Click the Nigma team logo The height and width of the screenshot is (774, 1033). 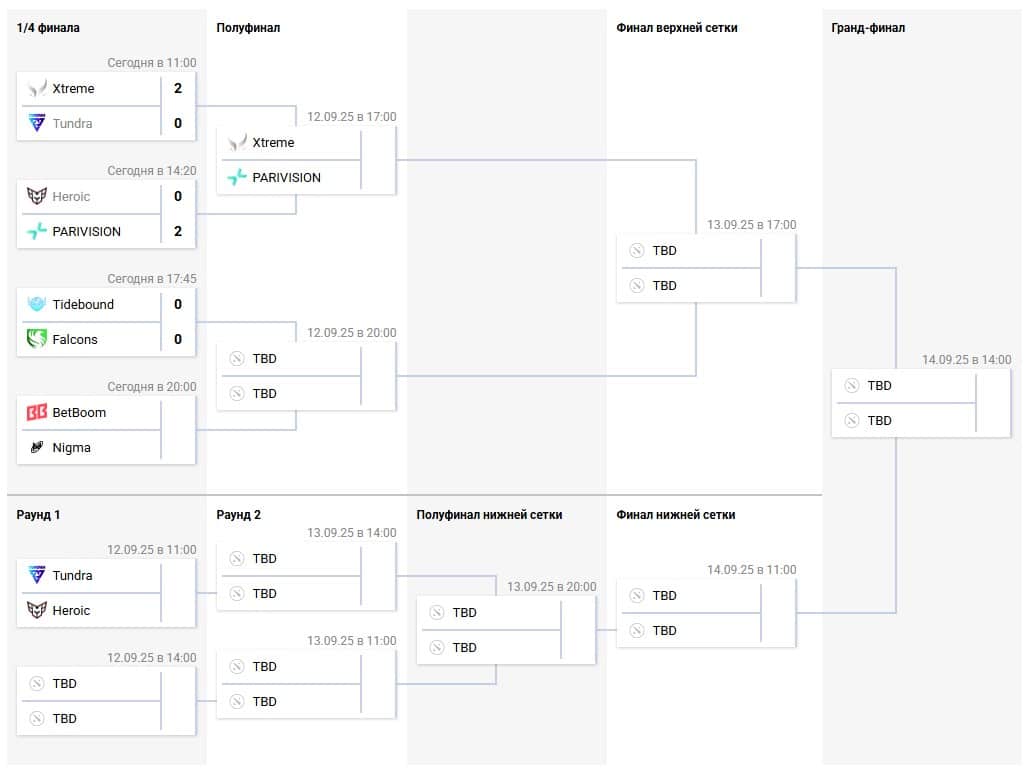point(37,447)
